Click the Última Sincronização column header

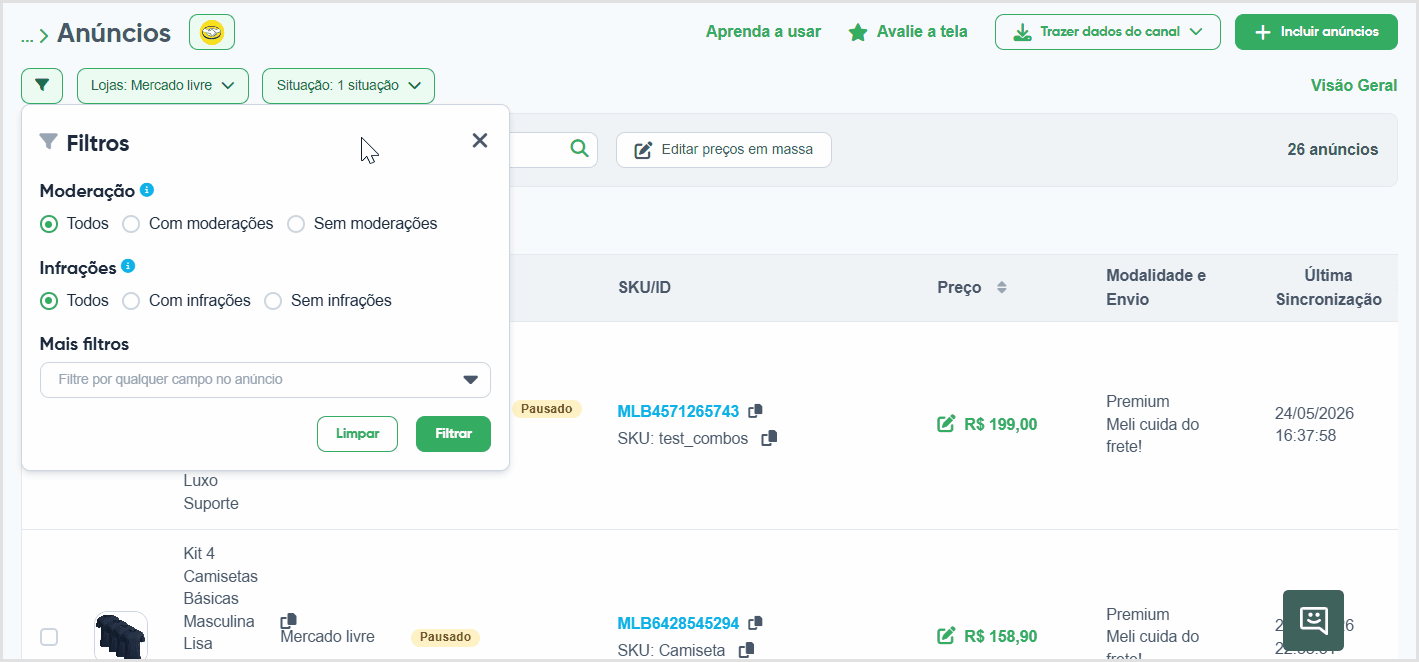[1328, 287]
